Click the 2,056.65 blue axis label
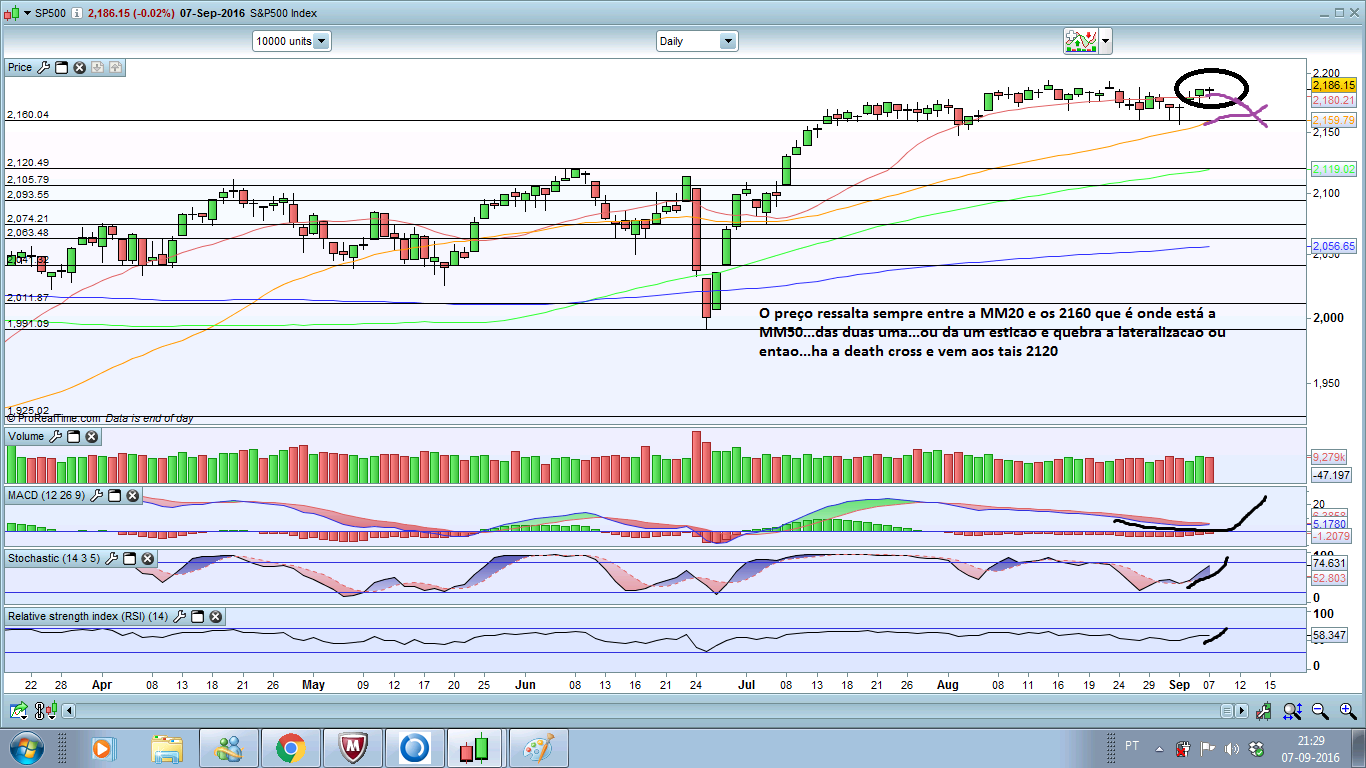The height and width of the screenshot is (768, 1366). (x=1333, y=245)
